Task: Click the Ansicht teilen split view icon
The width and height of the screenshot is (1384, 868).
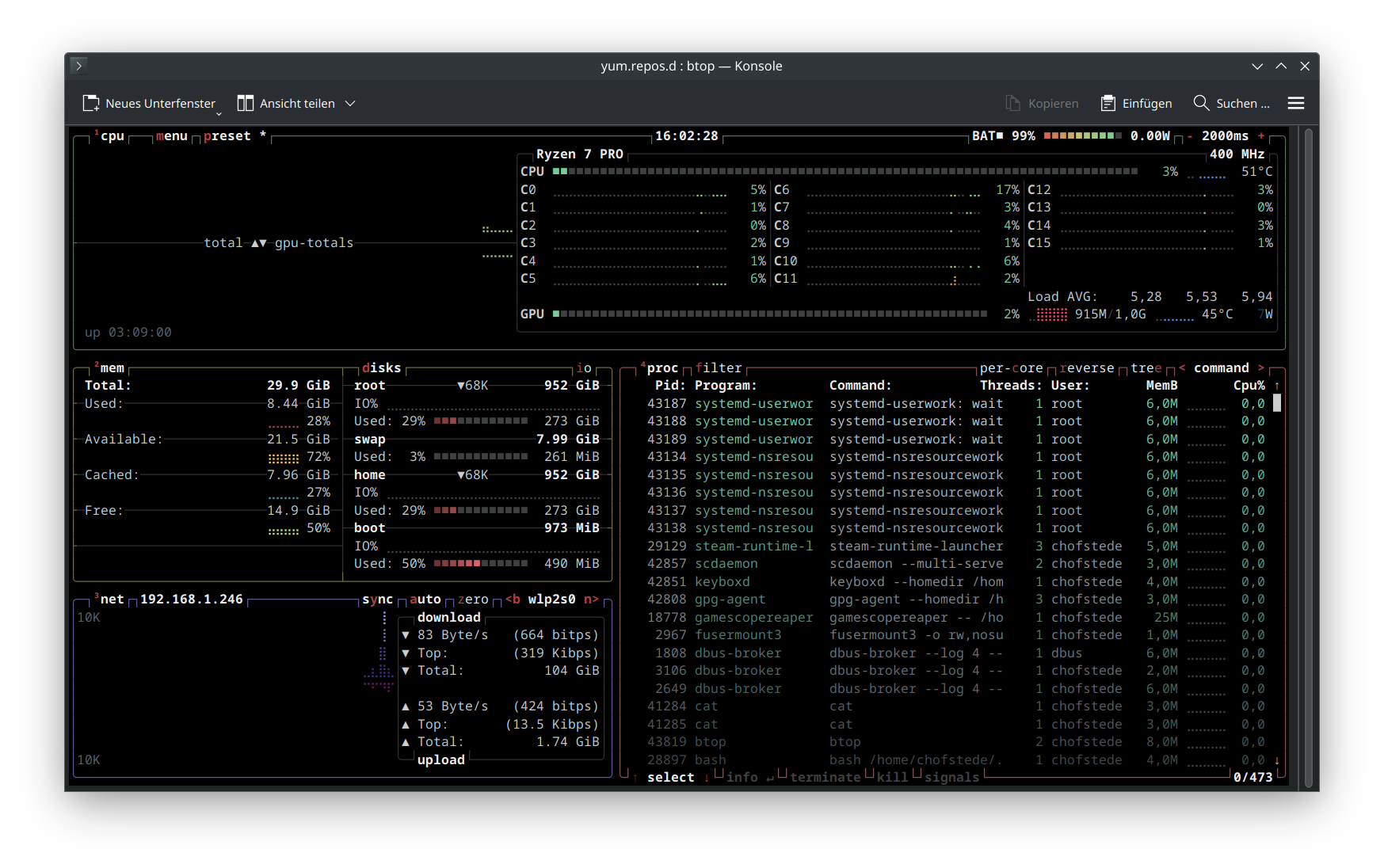Action: [246, 104]
